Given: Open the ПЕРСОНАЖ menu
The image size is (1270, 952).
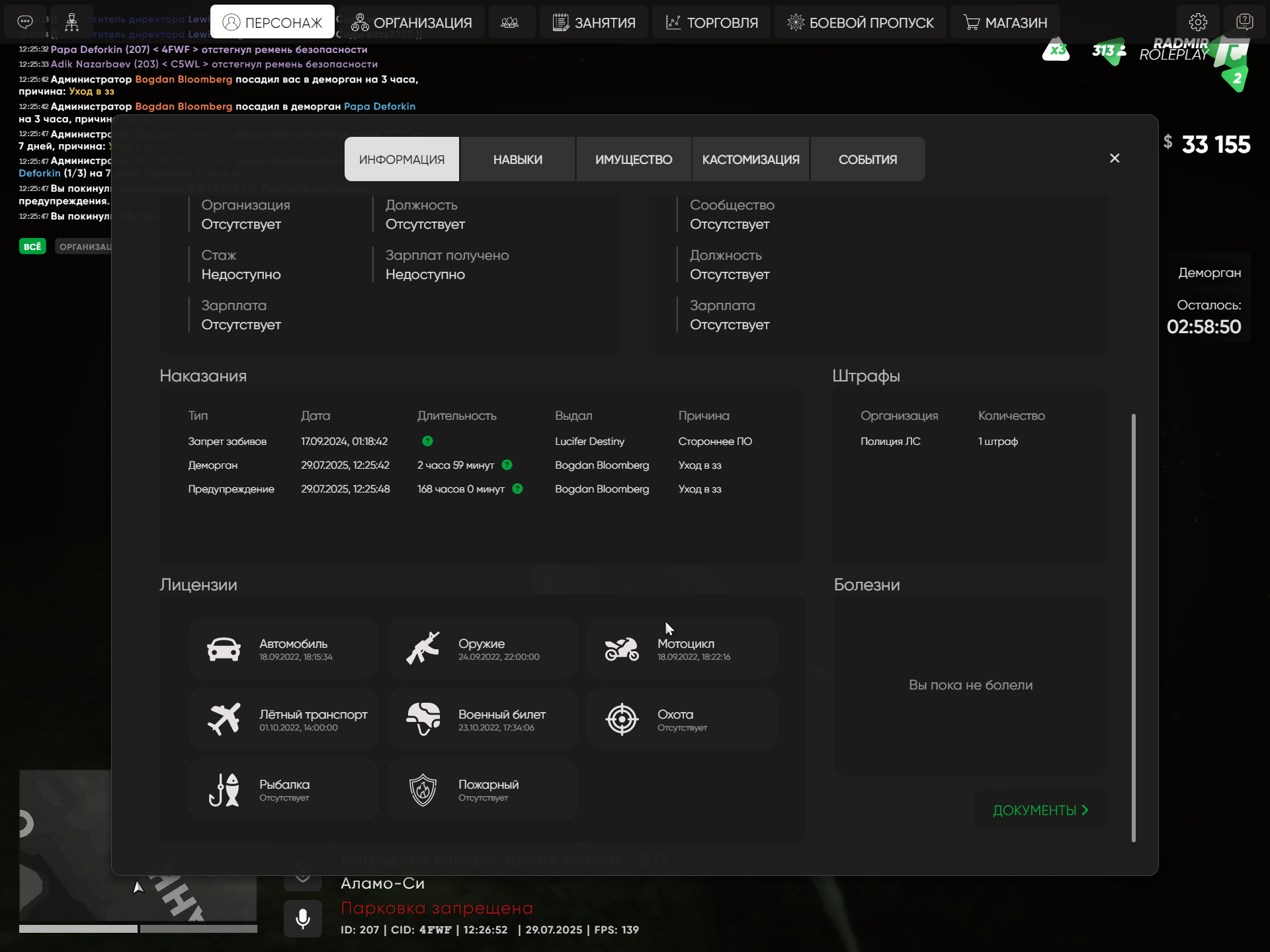Looking at the screenshot, I should [x=273, y=22].
